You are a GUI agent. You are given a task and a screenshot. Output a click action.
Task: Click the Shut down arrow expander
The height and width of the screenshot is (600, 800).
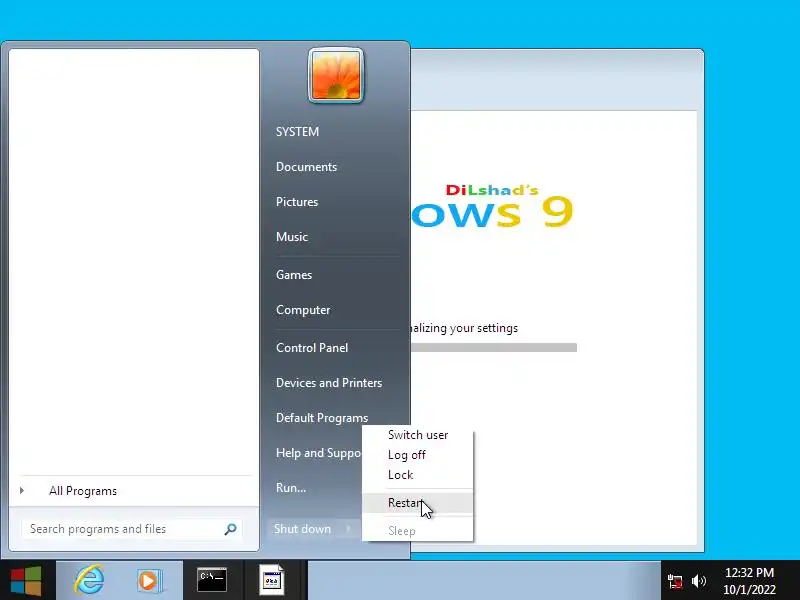[x=349, y=529]
